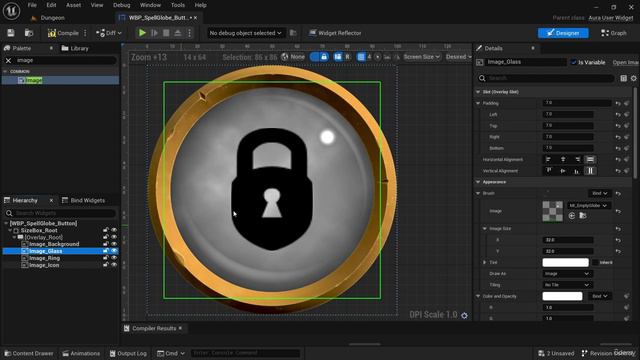
Task: Set horizontal alignment to fill
Action: click(x=590, y=160)
